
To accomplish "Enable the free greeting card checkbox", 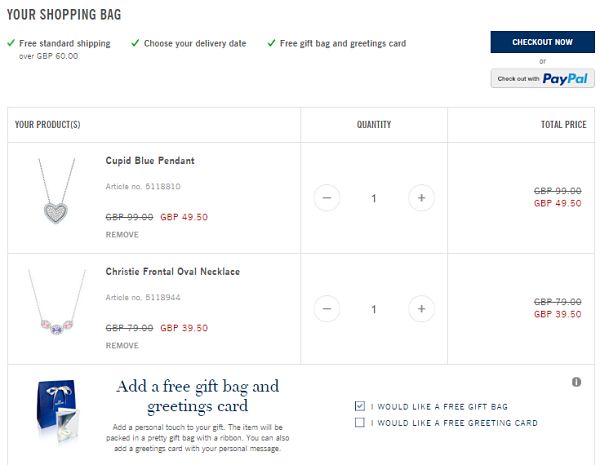I will pyautogui.click(x=360, y=422).
